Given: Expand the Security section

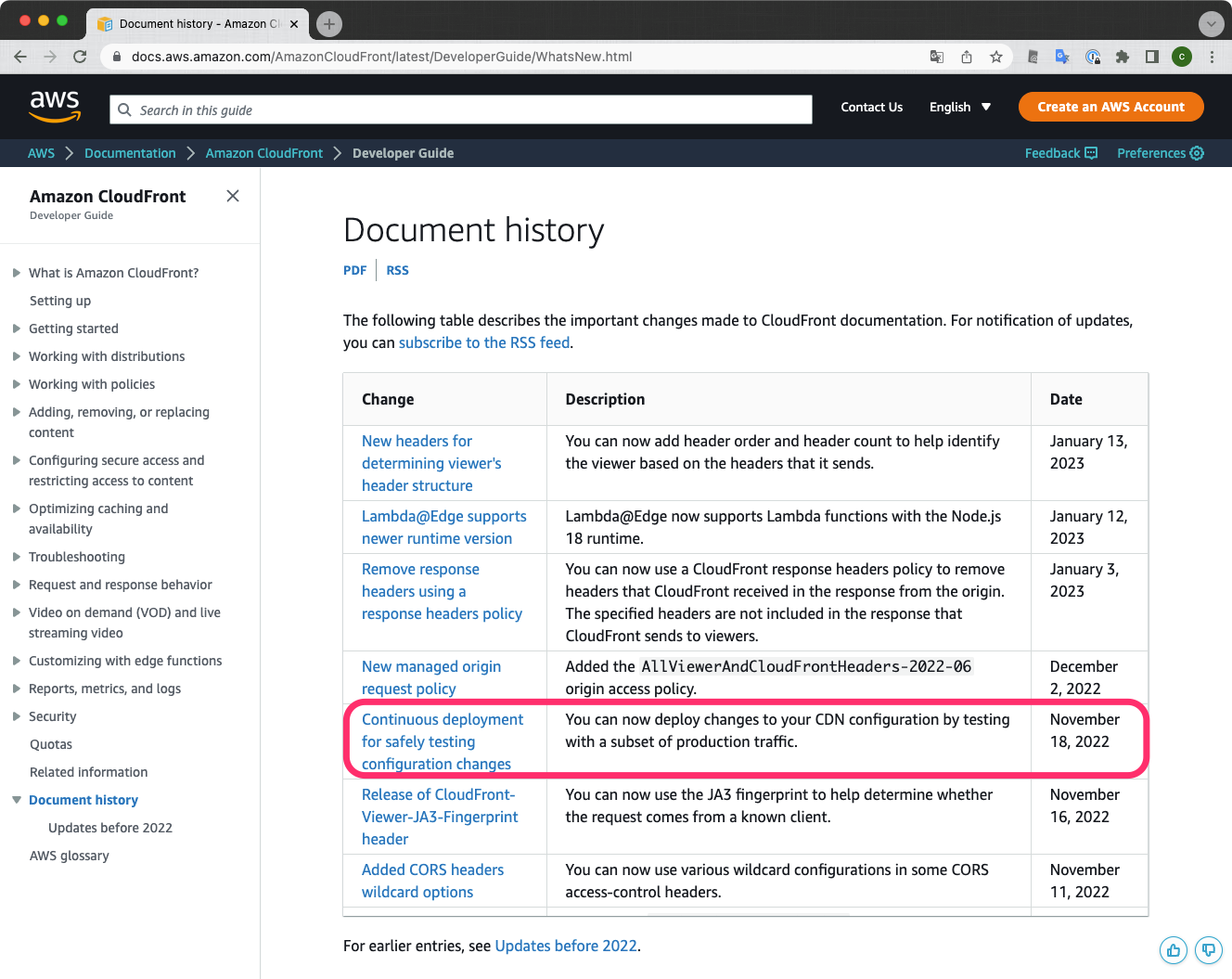Looking at the screenshot, I should [x=17, y=716].
